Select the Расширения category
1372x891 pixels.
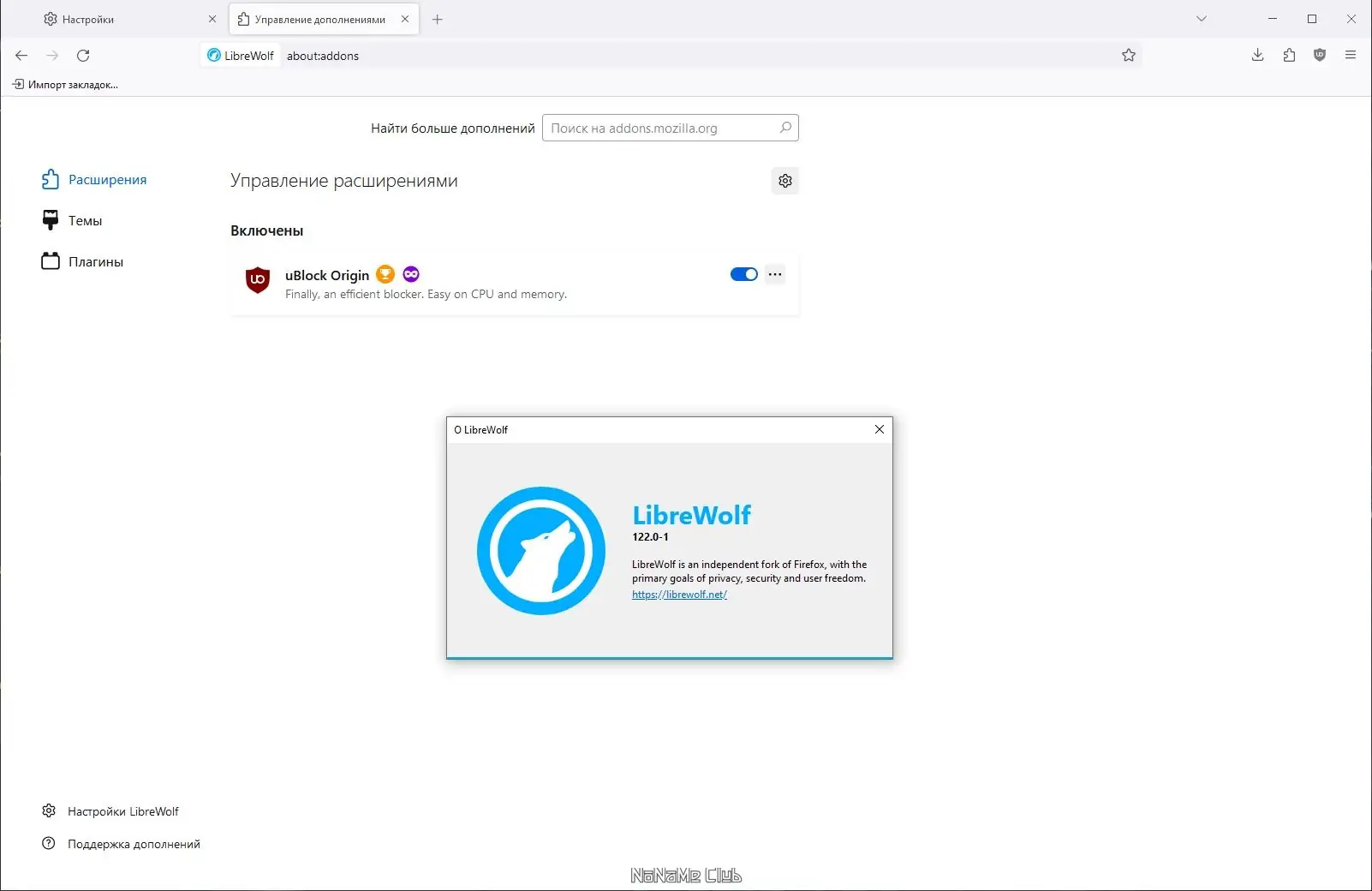(94, 179)
